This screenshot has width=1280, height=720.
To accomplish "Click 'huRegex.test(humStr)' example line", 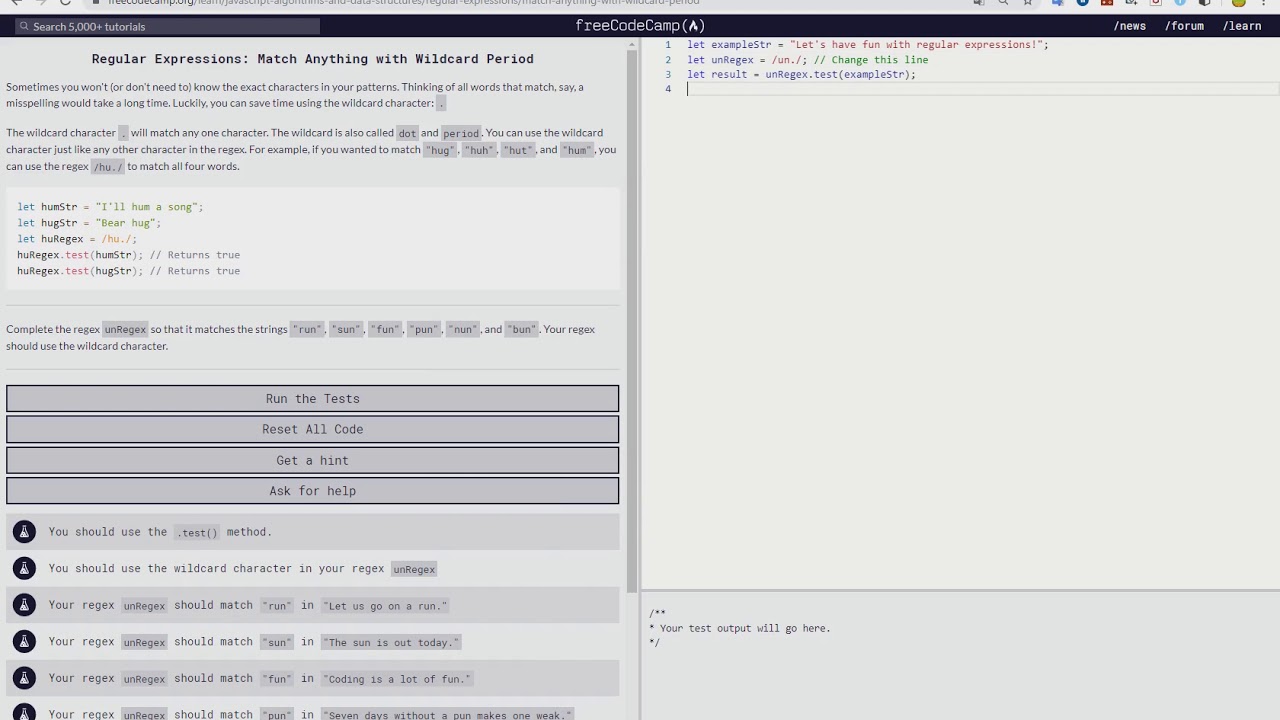I will (128, 255).
